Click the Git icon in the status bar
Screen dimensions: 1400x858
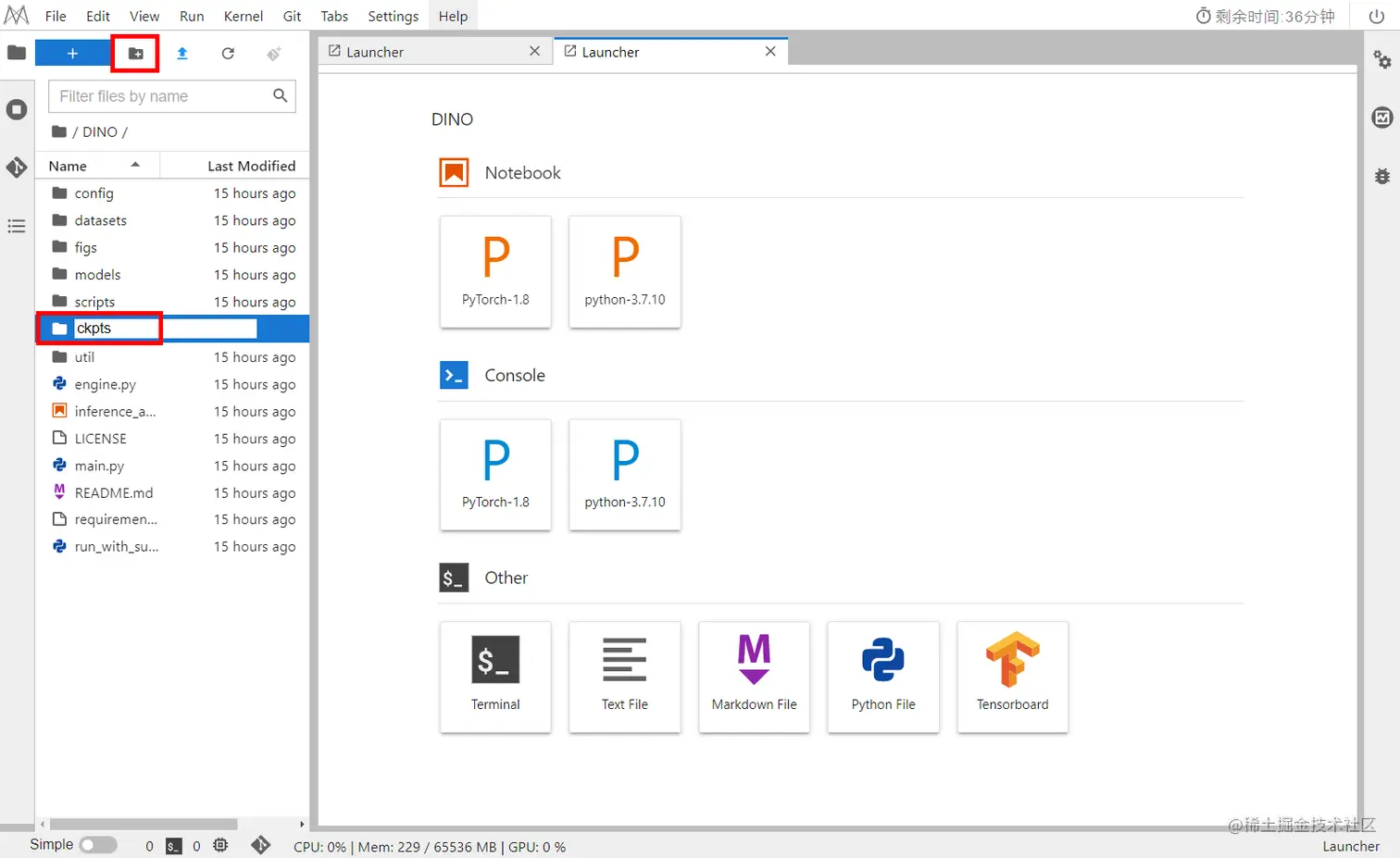(x=261, y=845)
